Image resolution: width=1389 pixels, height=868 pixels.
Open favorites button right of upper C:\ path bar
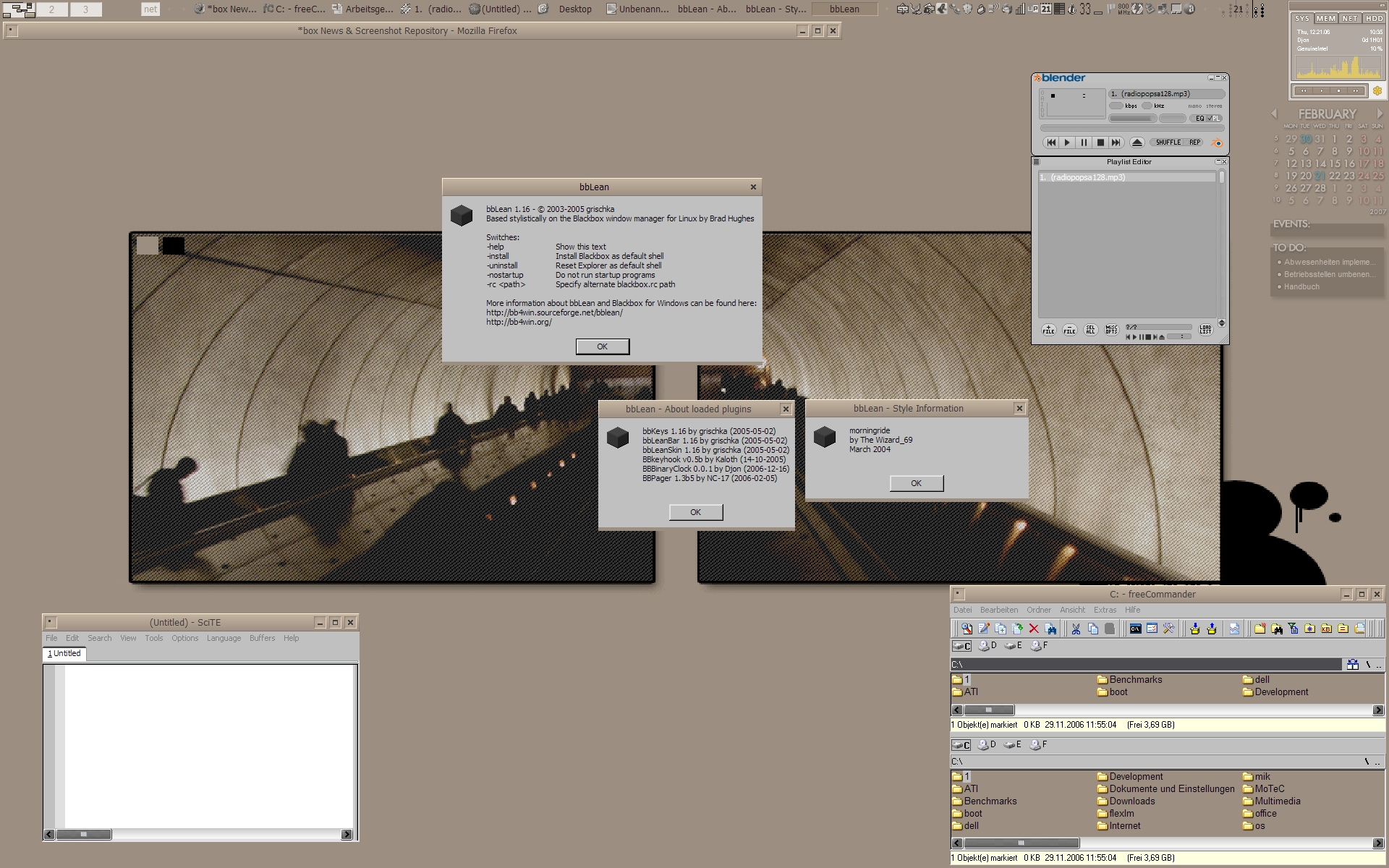pos(1353,665)
